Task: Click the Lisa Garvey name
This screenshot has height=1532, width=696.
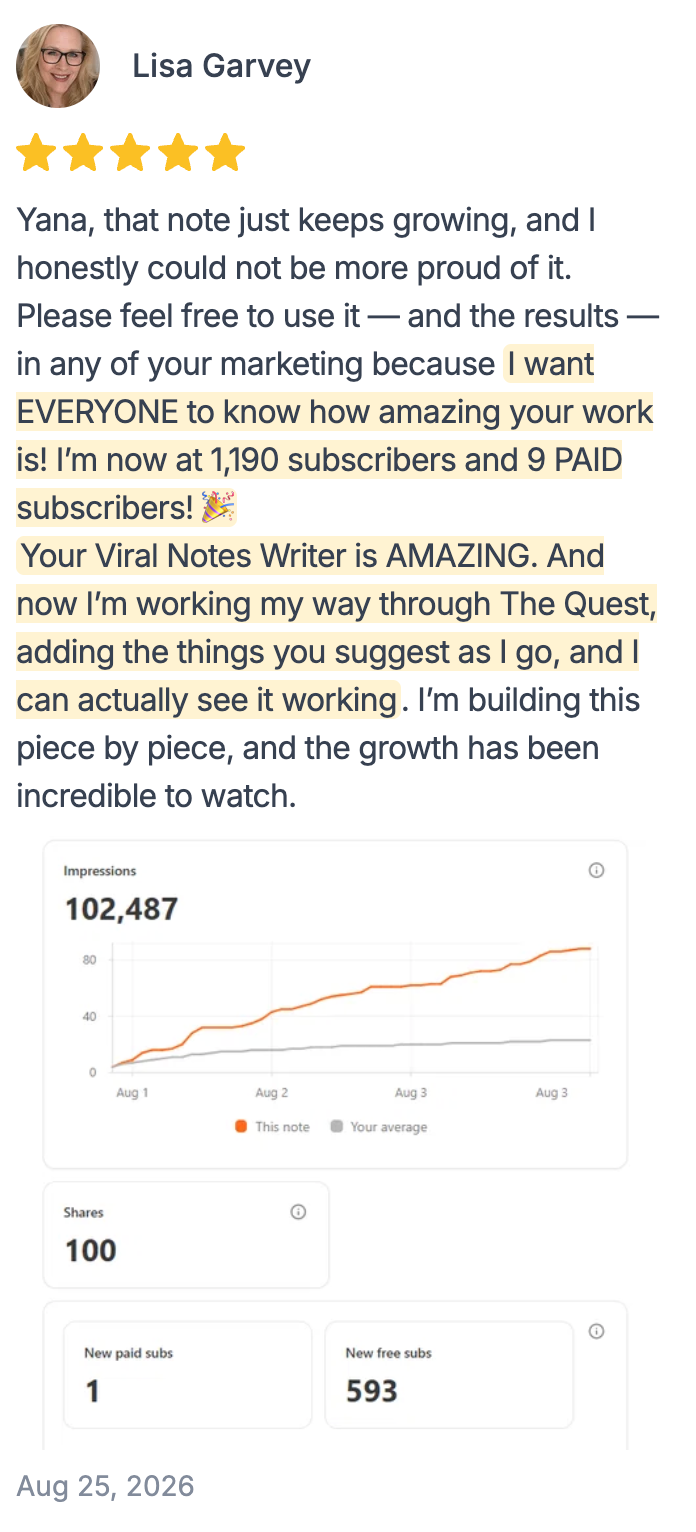Action: pos(221,66)
